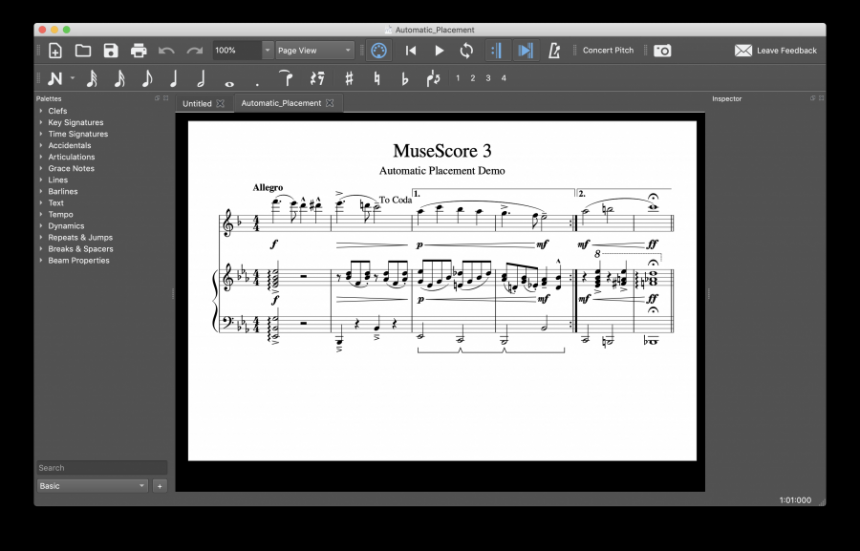The height and width of the screenshot is (551, 860).
Task: Toggle loop playback
Action: click(x=466, y=50)
